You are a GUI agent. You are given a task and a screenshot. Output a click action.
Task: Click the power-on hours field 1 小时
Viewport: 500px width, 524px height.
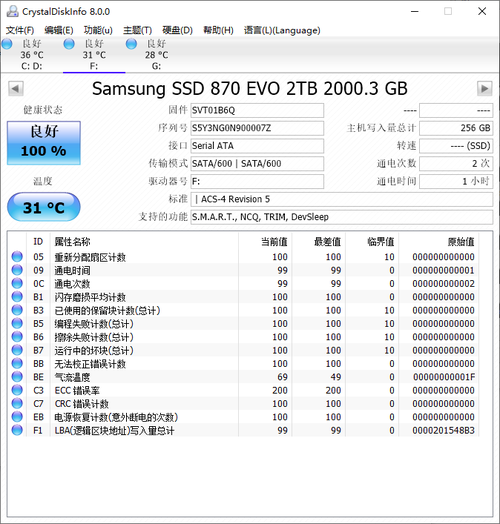click(456, 181)
